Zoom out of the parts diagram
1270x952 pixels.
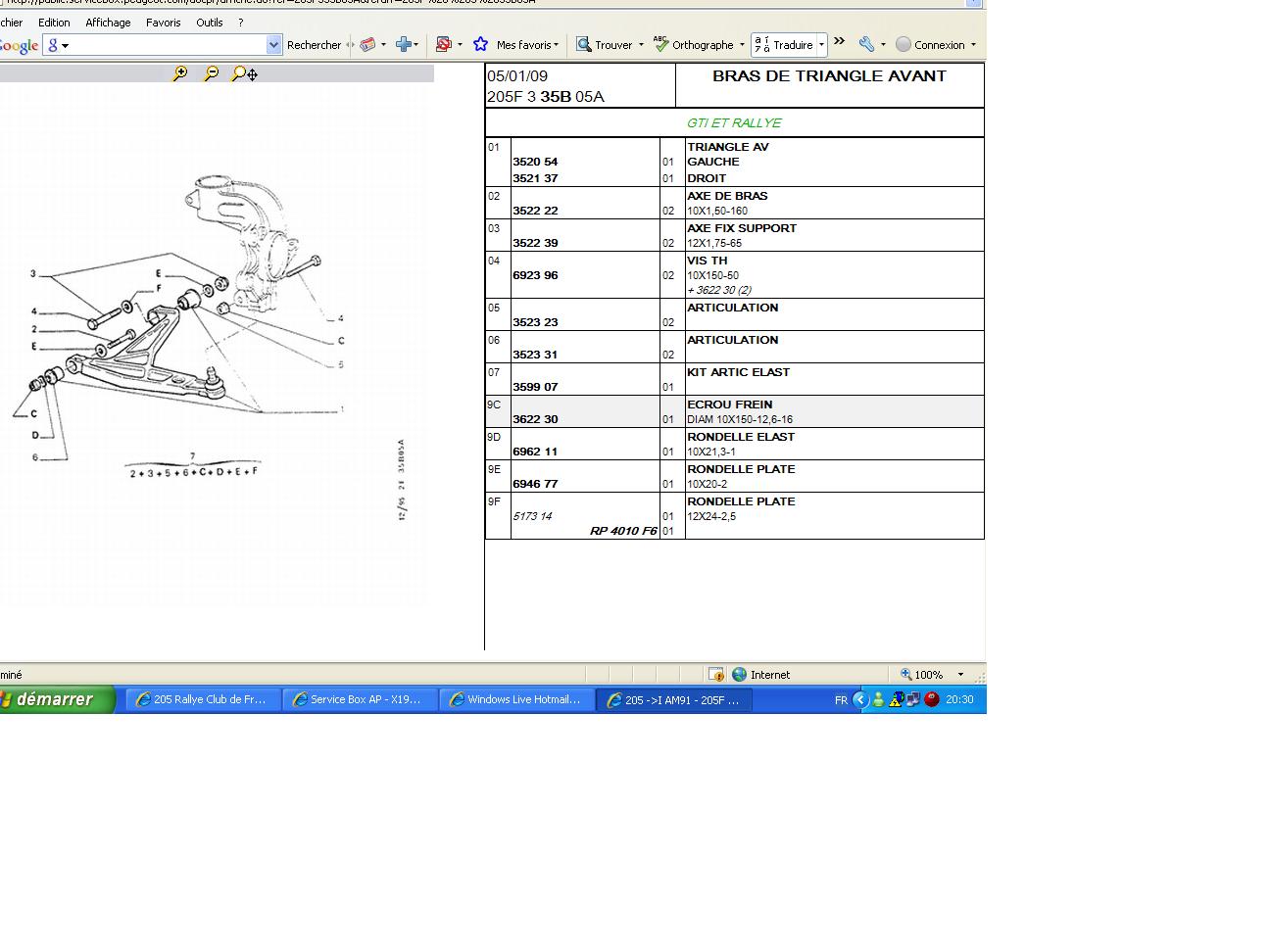(x=211, y=73)
